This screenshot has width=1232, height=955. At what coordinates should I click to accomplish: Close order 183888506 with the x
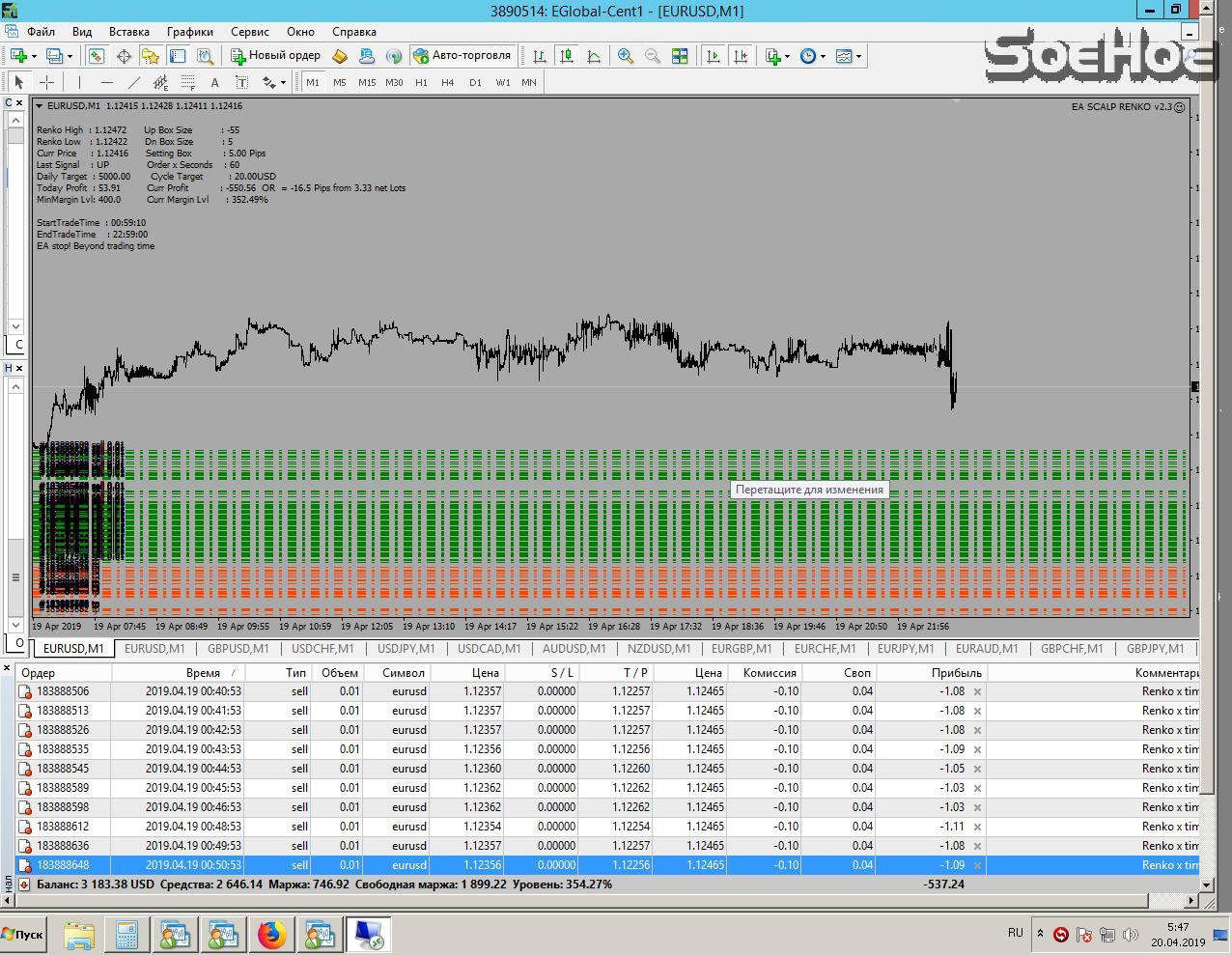point(977,691)
